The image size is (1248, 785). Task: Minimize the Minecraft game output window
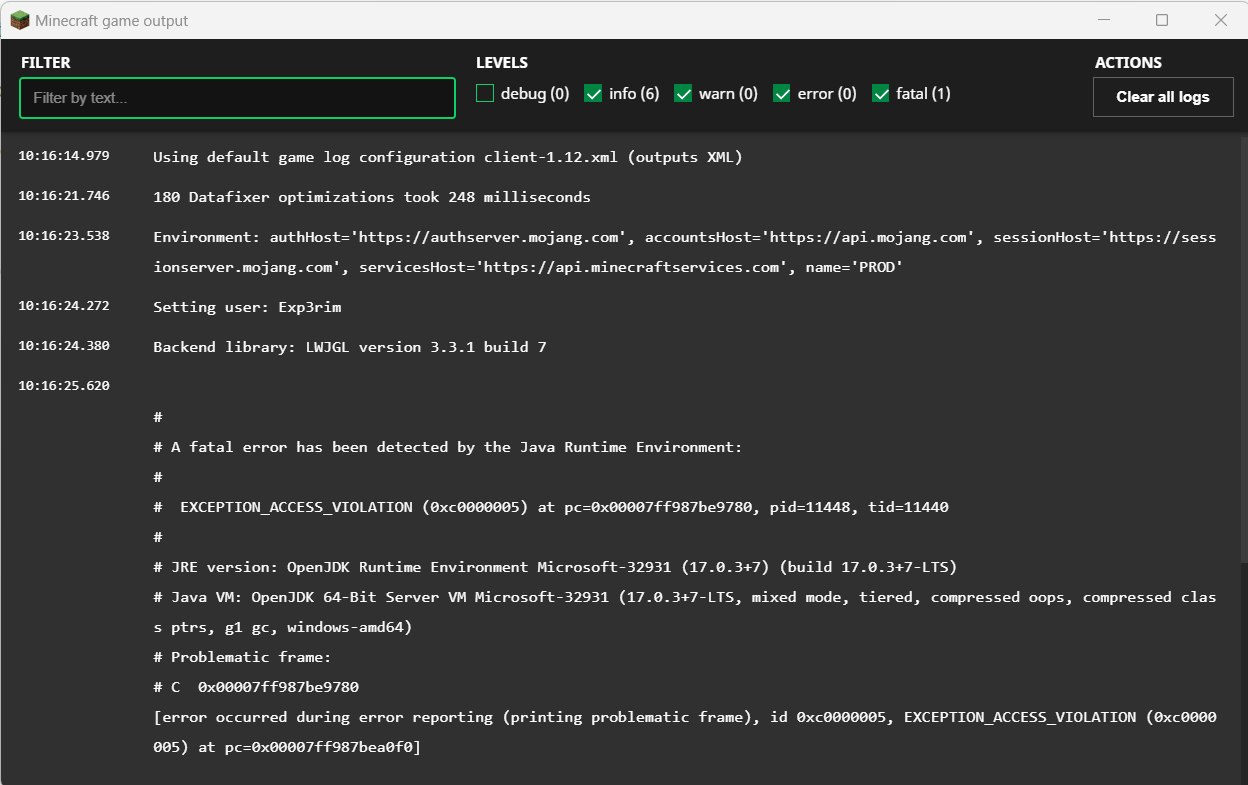1104,20
